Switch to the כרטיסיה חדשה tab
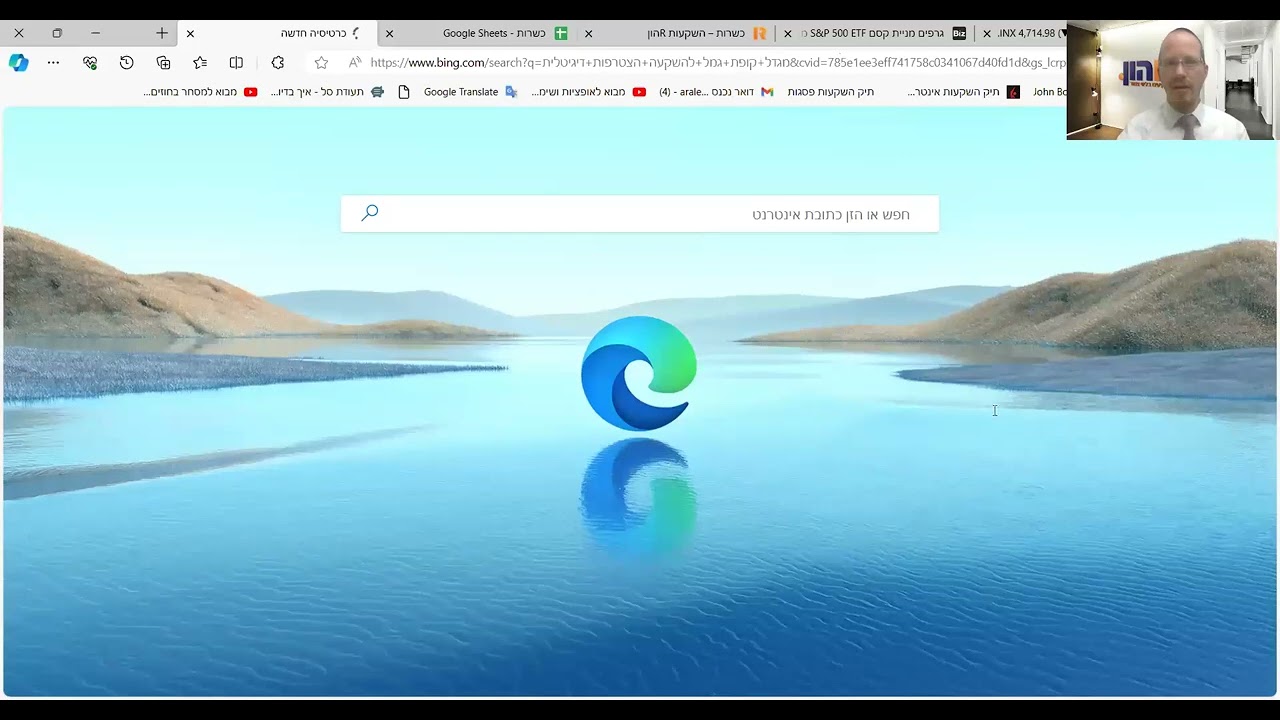The width and height of the screenshot is (1280, 720). click(x=279, y=33)
